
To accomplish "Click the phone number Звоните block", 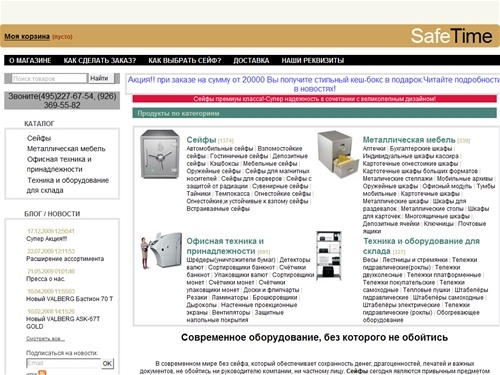I will coord(62,101).
